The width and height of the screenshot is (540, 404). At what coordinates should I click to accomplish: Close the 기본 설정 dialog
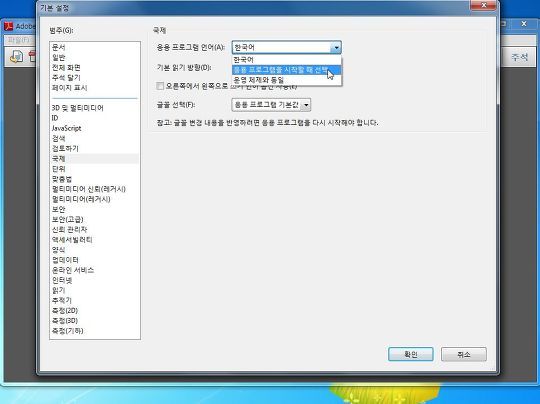click(x=484, y=5)
